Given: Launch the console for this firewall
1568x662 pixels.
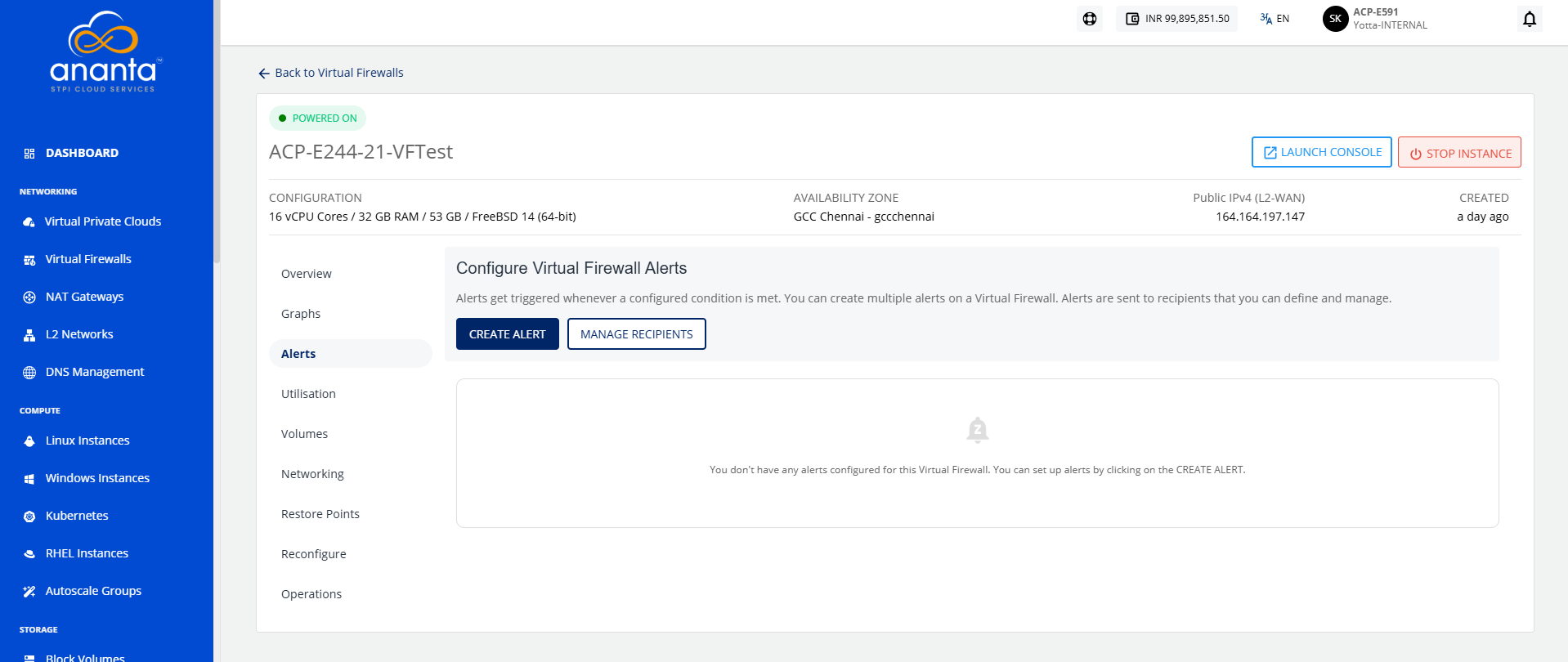Looking at the screenshot, I should coord(1322,152).
